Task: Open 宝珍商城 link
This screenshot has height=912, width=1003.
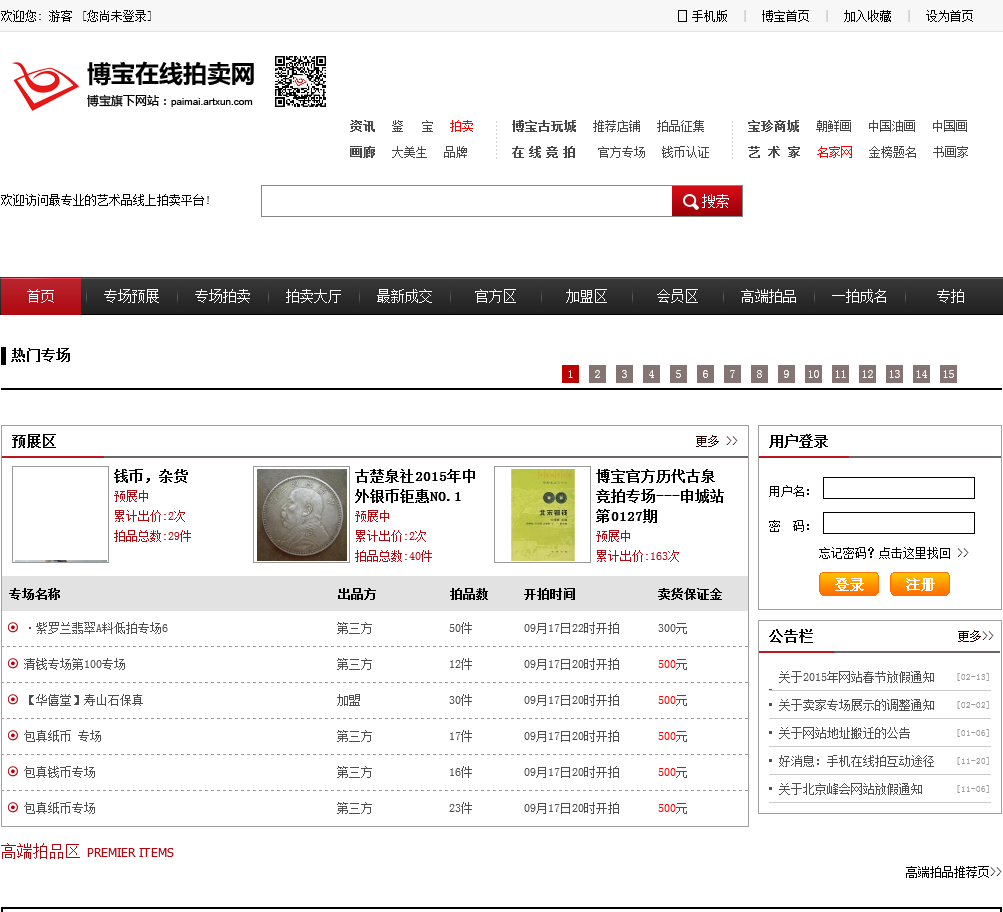Action: pyautogui.click(x=773, y=126)
